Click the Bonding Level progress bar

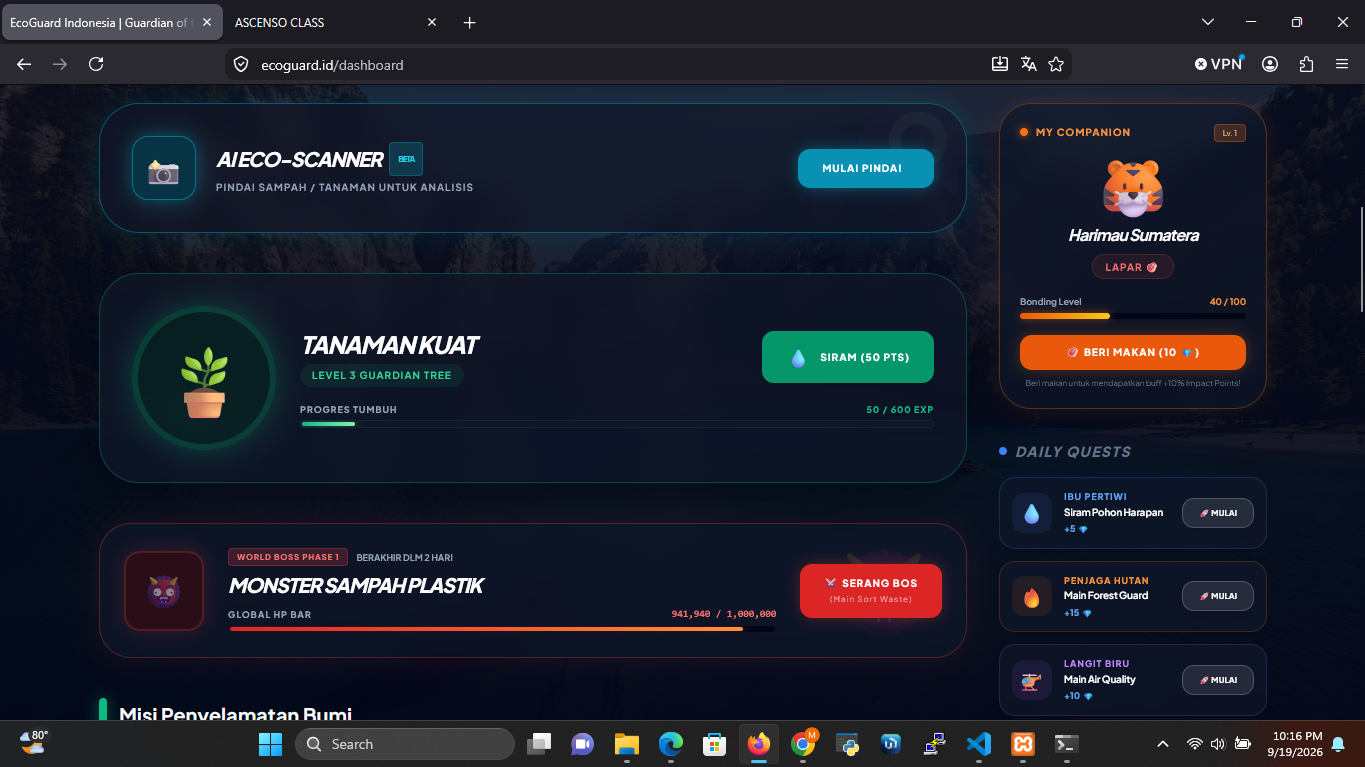click(1133, 316)
